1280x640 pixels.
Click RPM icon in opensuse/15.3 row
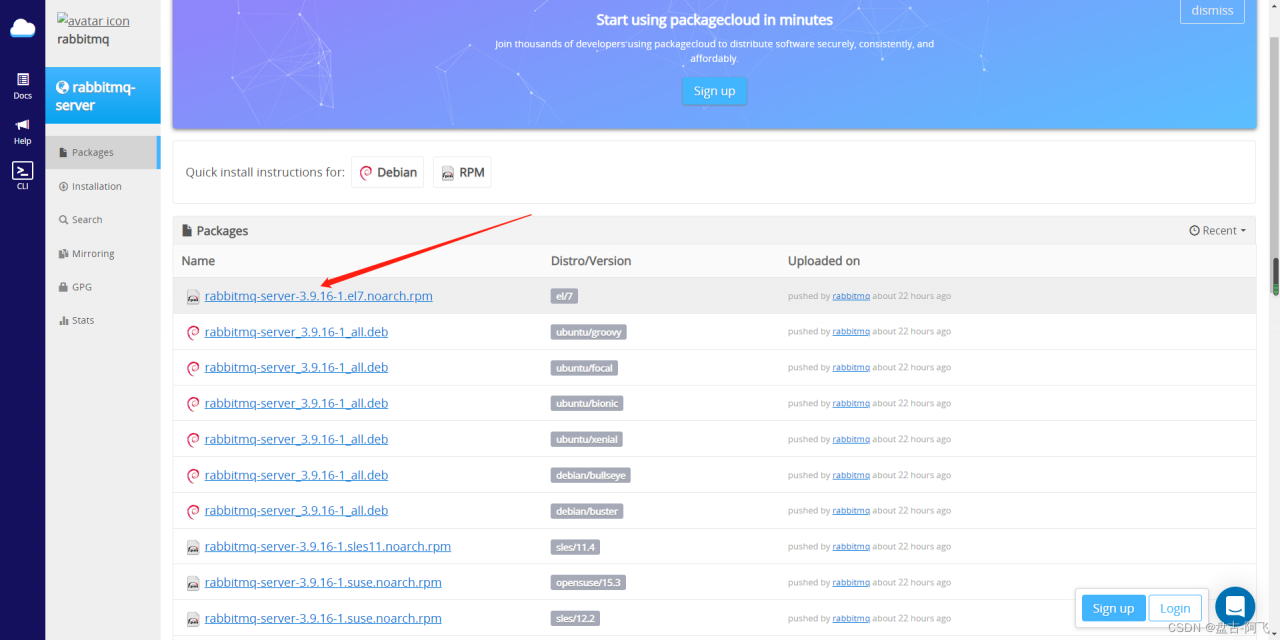pyautogui.click(x=193, y=583)
